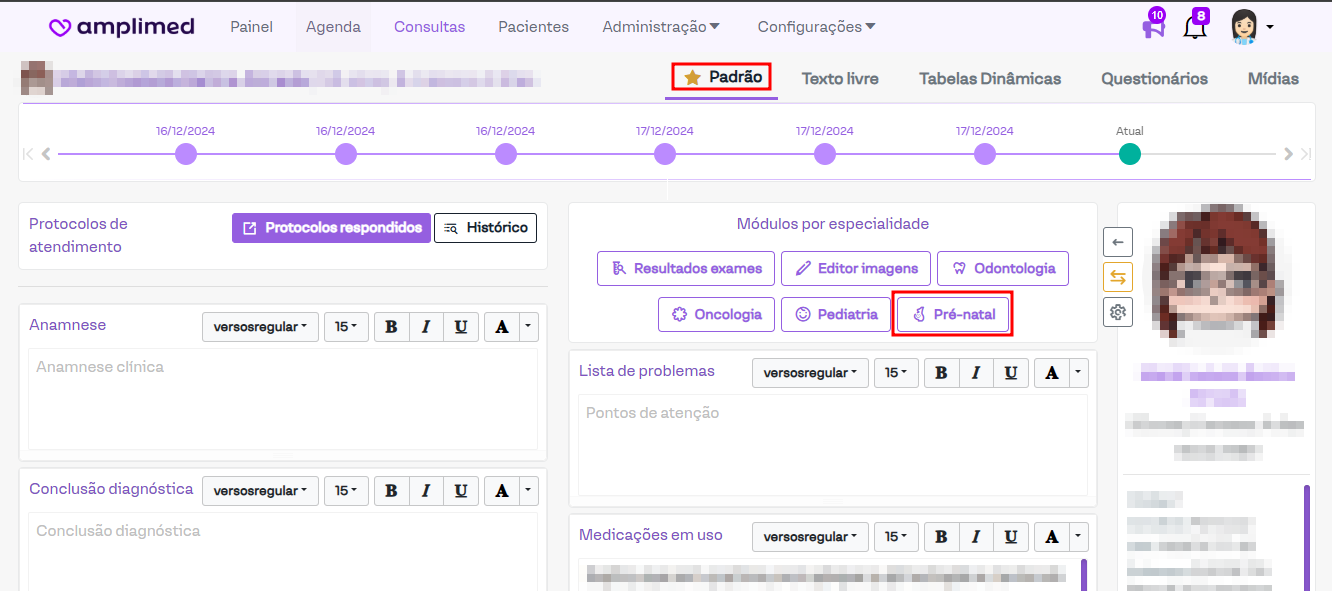This screenshot has width=1332, height=591.
Task: Toggle italic in Lista de problemas toolbar
Action: pos(976,373)
